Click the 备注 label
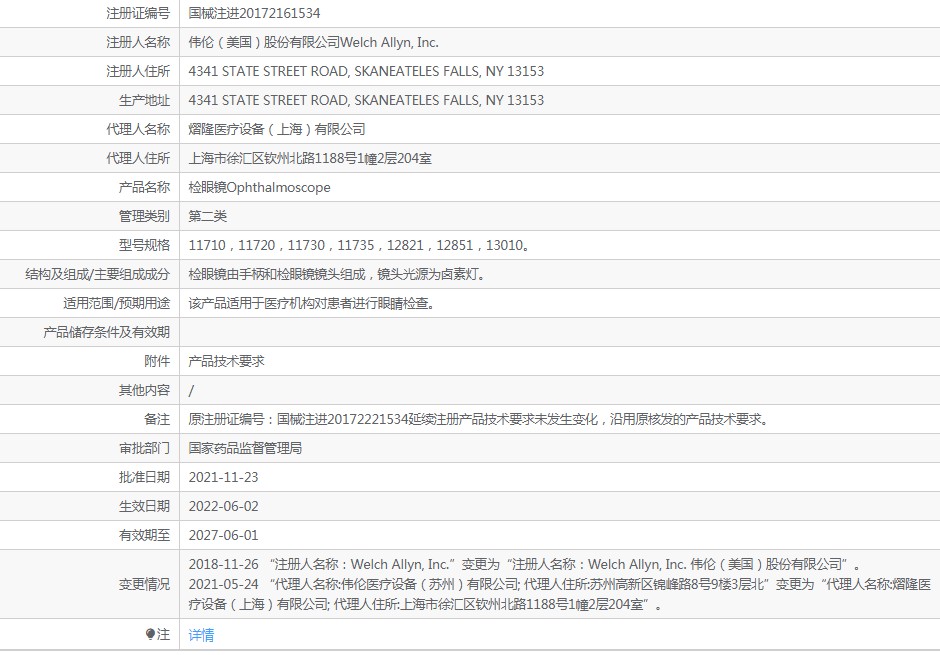The height and width of the screenshot is (655, 940). 157,419
